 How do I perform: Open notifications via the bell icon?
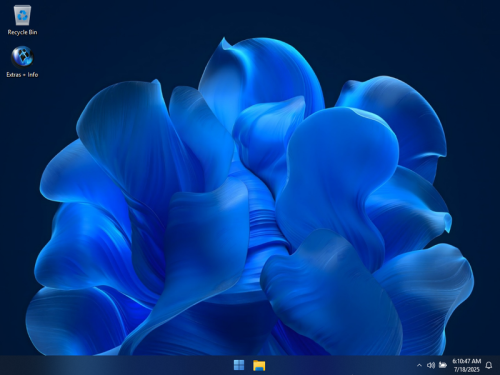(489, 365)
